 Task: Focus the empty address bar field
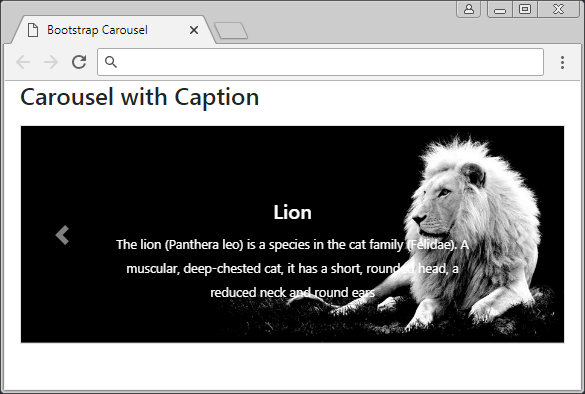coord(320,62)
